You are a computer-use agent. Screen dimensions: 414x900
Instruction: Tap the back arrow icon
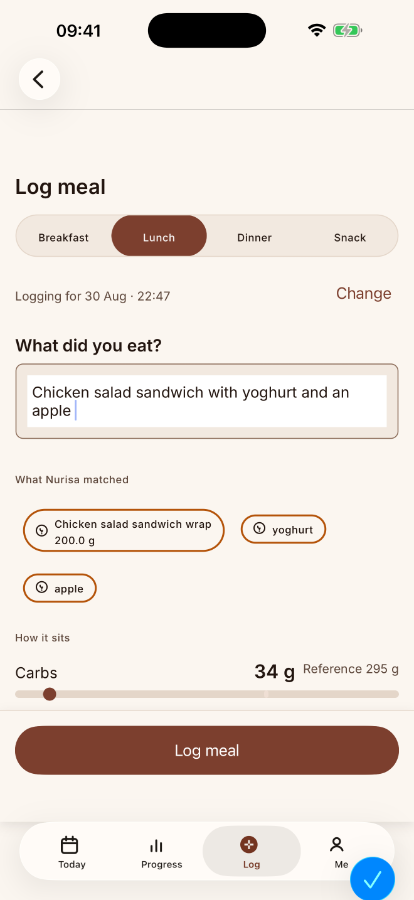click(x=39, y=79)
